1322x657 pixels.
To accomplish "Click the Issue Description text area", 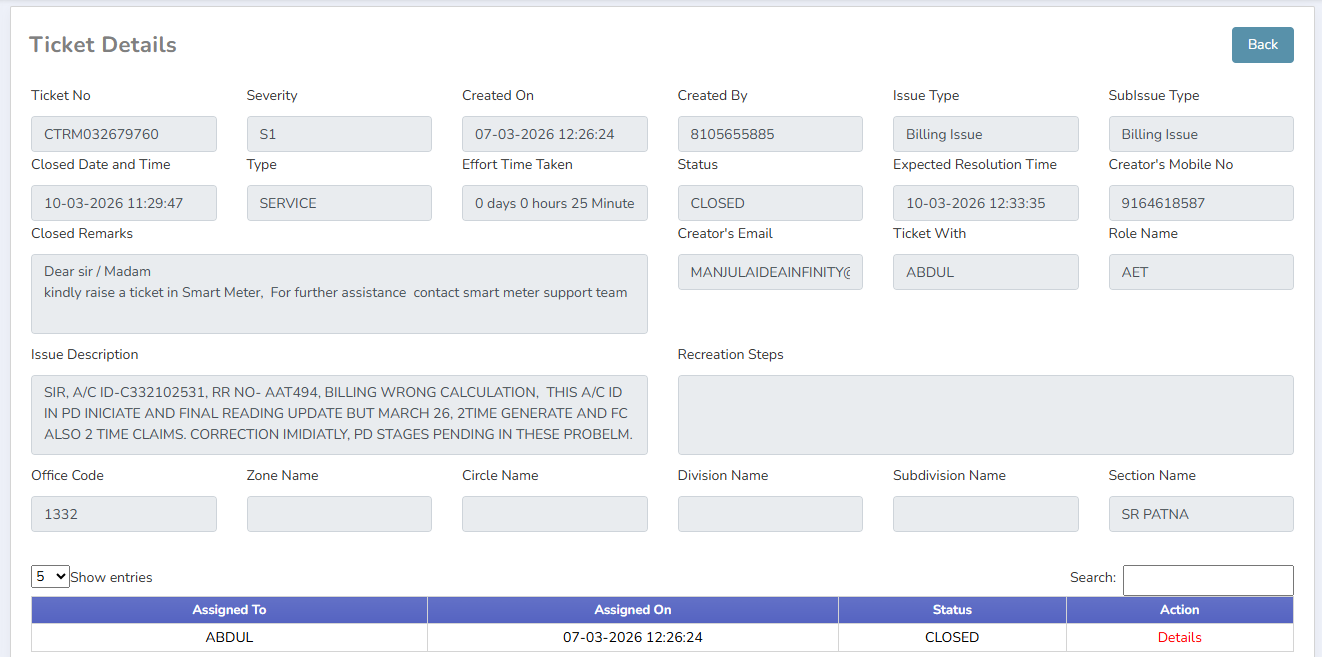I will click(339, 414).
